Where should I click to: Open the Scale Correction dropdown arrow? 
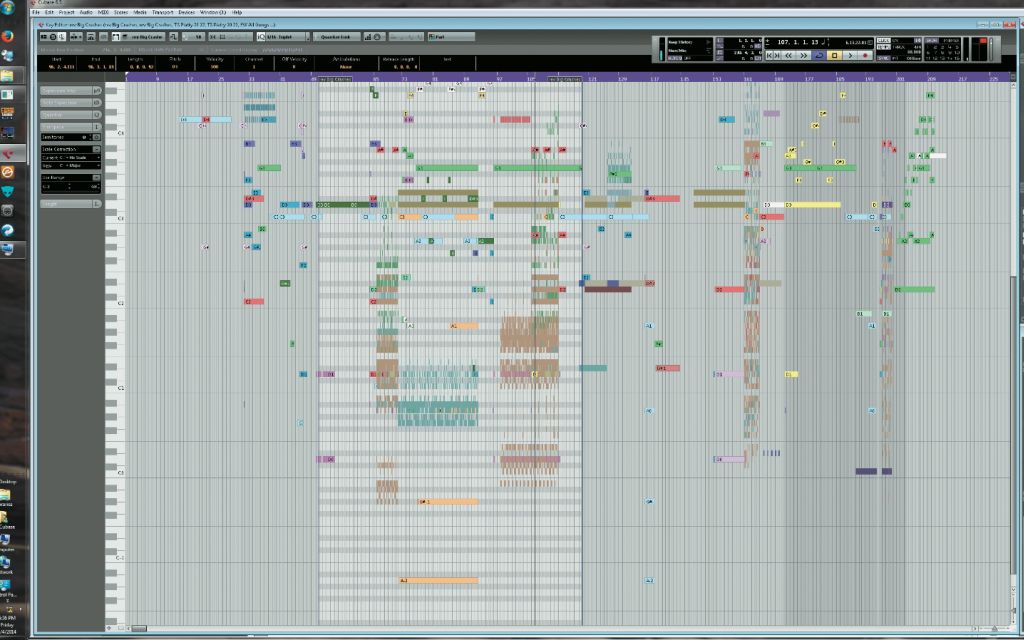point(97,150)
